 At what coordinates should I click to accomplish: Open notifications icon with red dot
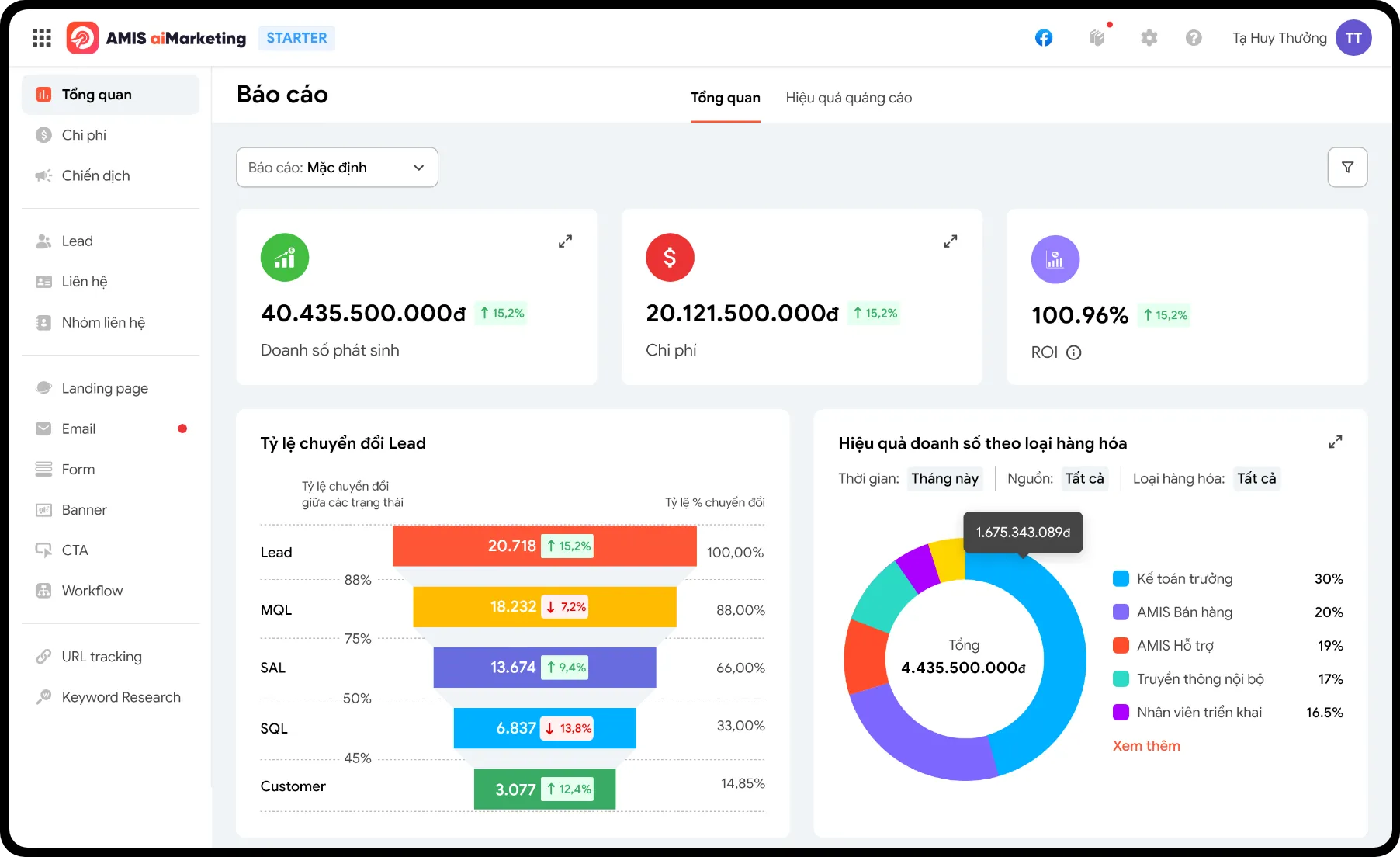[x=1097, y=37]
